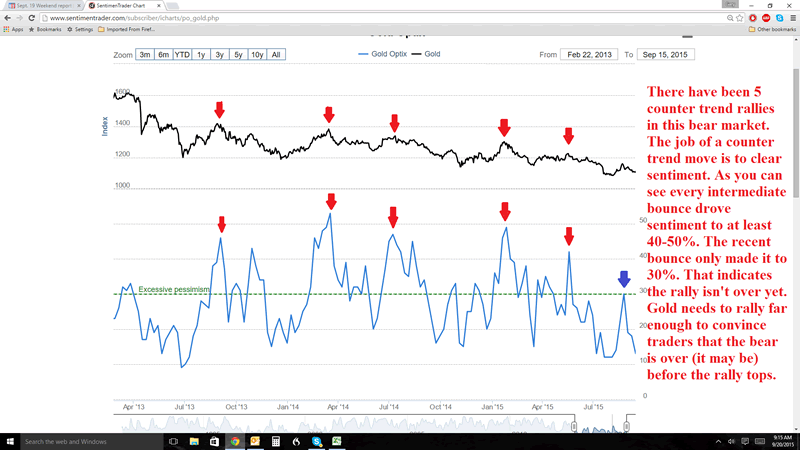The height and width of the screenshot is (450, 800).
Task: Launch Skype from the taskbar
Action: point(317,441)
